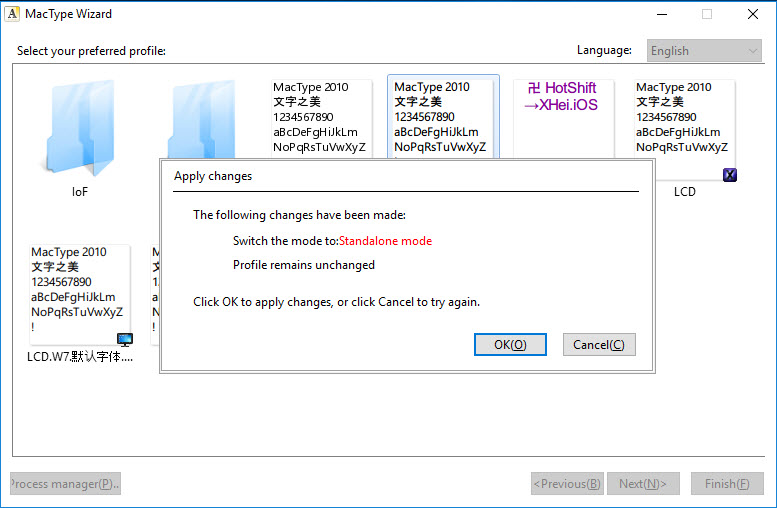Go to Previous wizard page
The image size is (777, 508).
[x=567, y=483]
